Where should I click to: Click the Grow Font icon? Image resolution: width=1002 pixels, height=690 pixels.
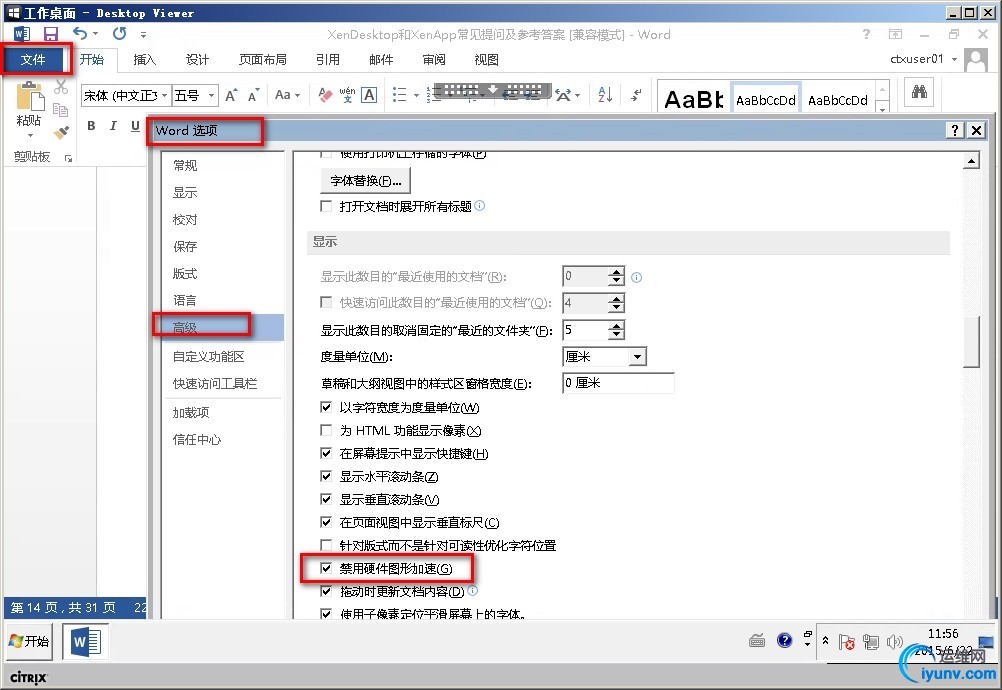tap(231, 95)
